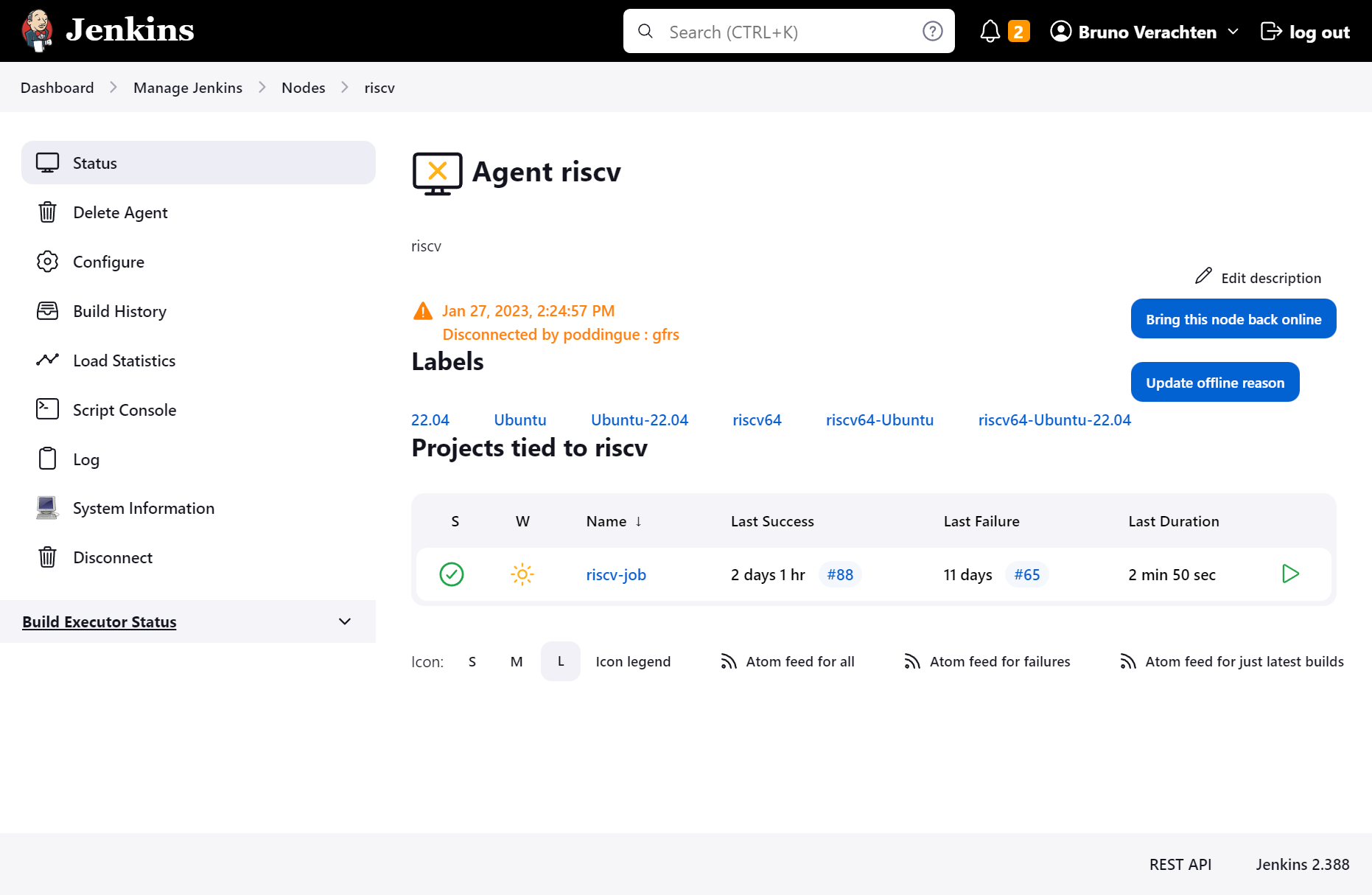The height and width of the screenshot is (895, 1372).
Task: Open the riscv-job project link
Action: click(x=616, y=574)
